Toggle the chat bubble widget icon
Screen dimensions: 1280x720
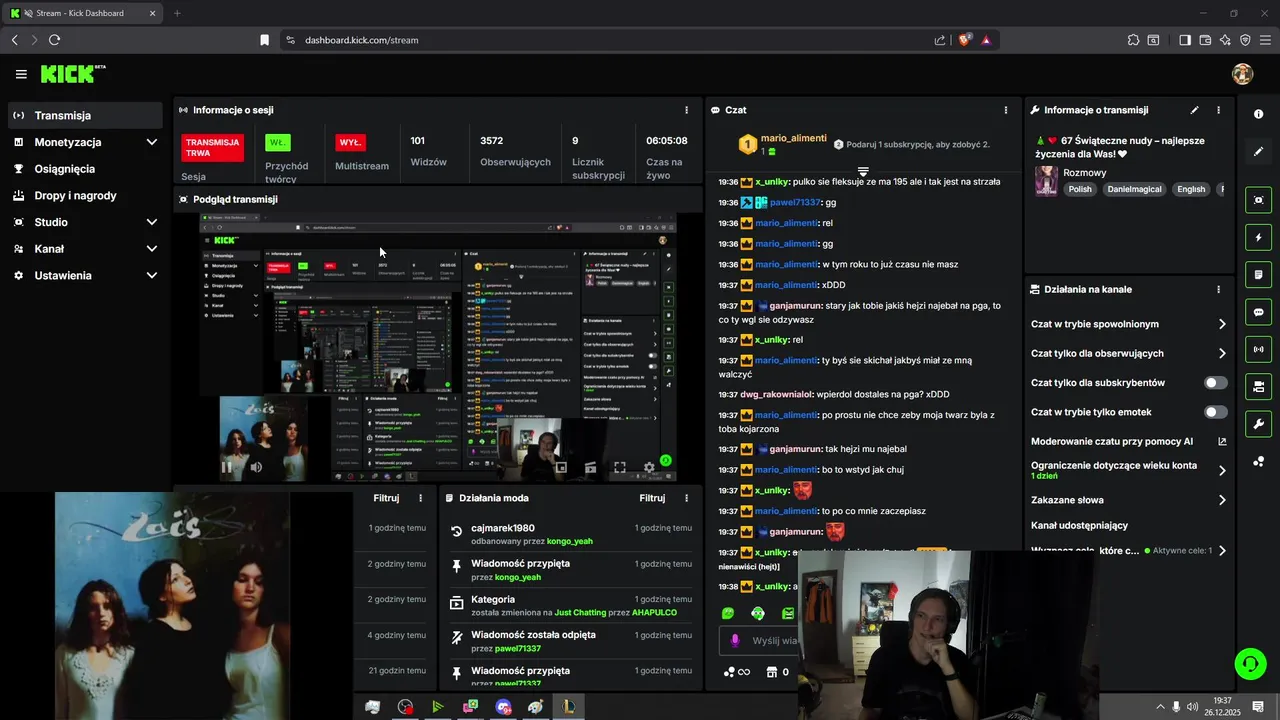click(x=1259, y=312)
